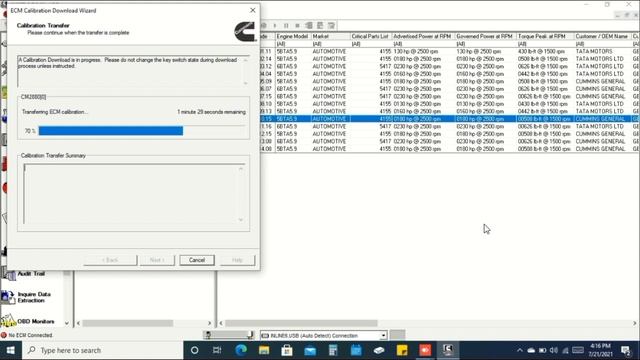The height and width of the screenshot is (360, 640).
Task: Open Microsoft Store from taskbar
Action: [287, 350]
